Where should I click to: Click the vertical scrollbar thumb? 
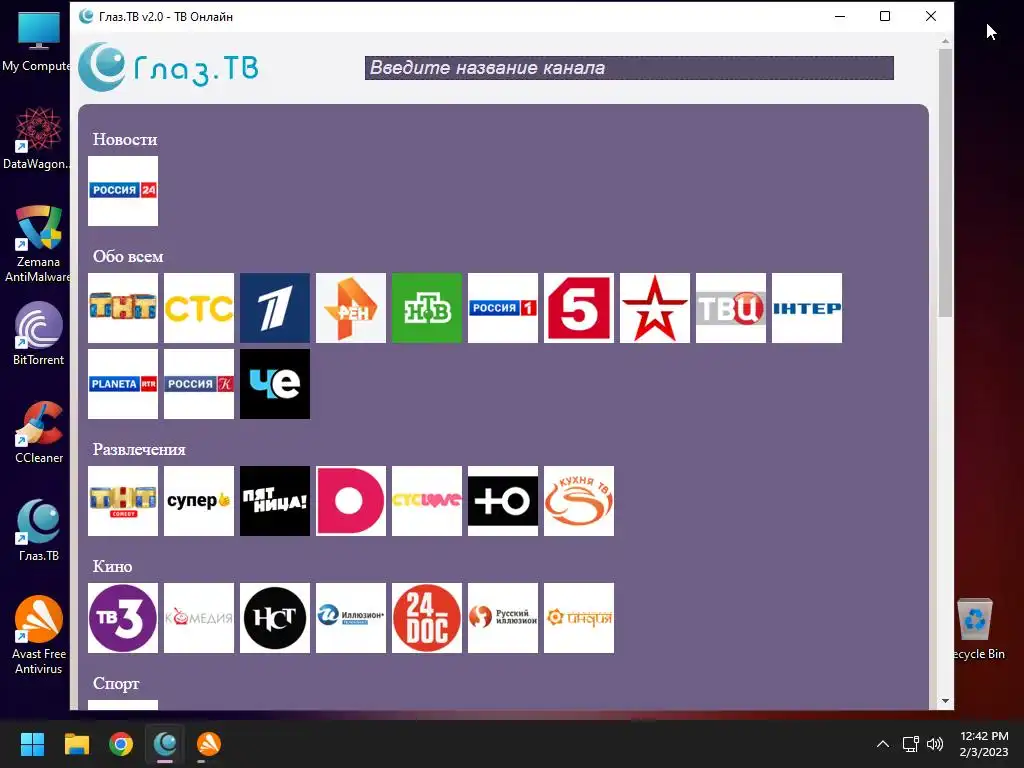coord(945,183)
